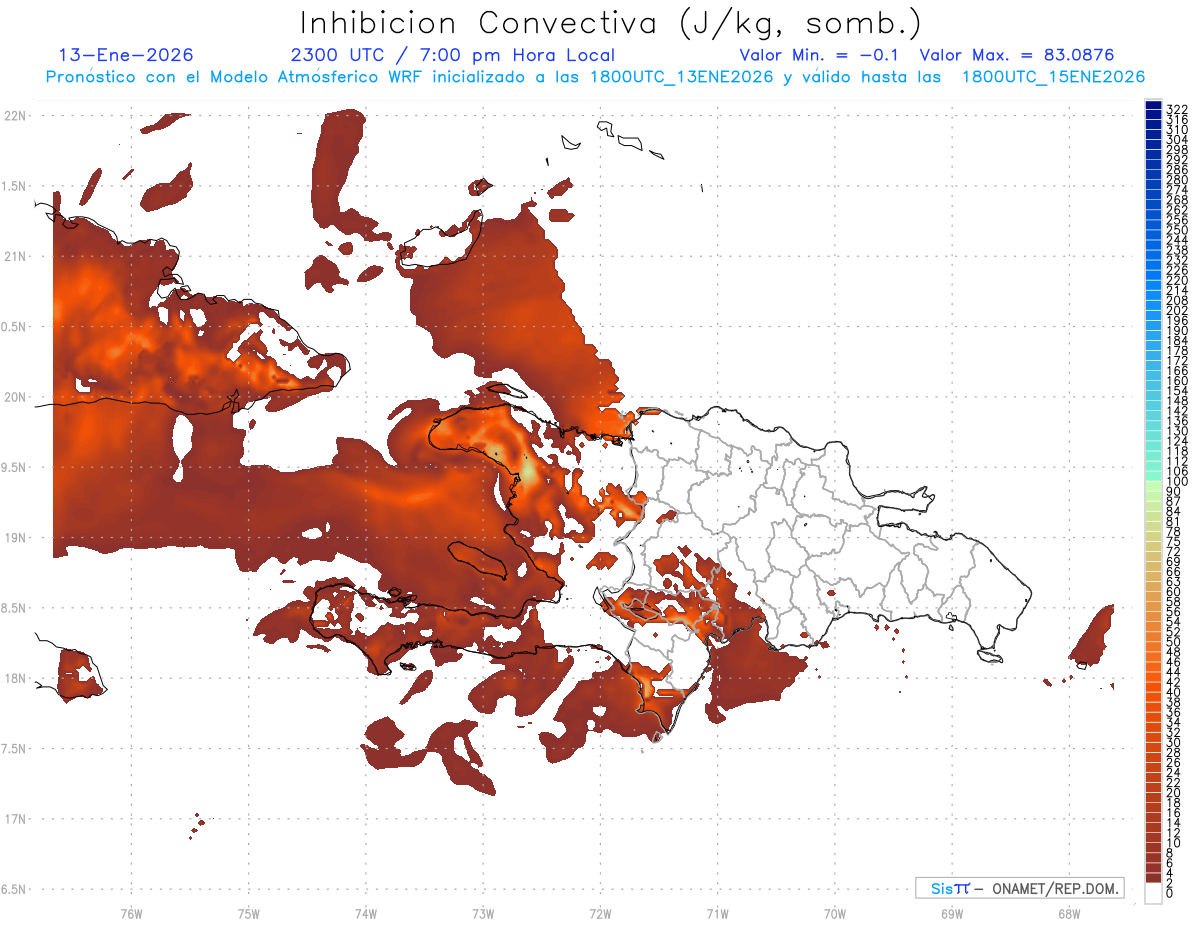Click the "19N" latitude label
This screenshot has width=1200, height=927.
click(15, 537)
